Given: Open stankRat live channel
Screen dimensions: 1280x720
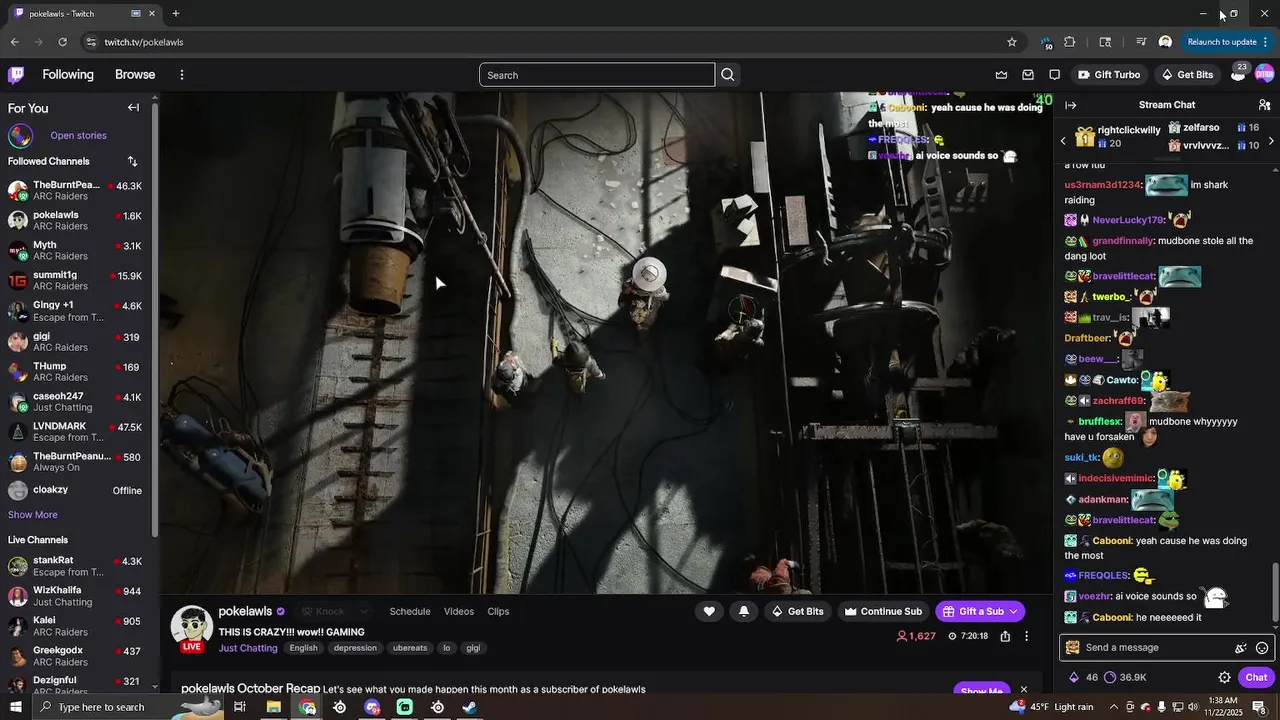Looking at the screenshot, I should pos(75,566).
